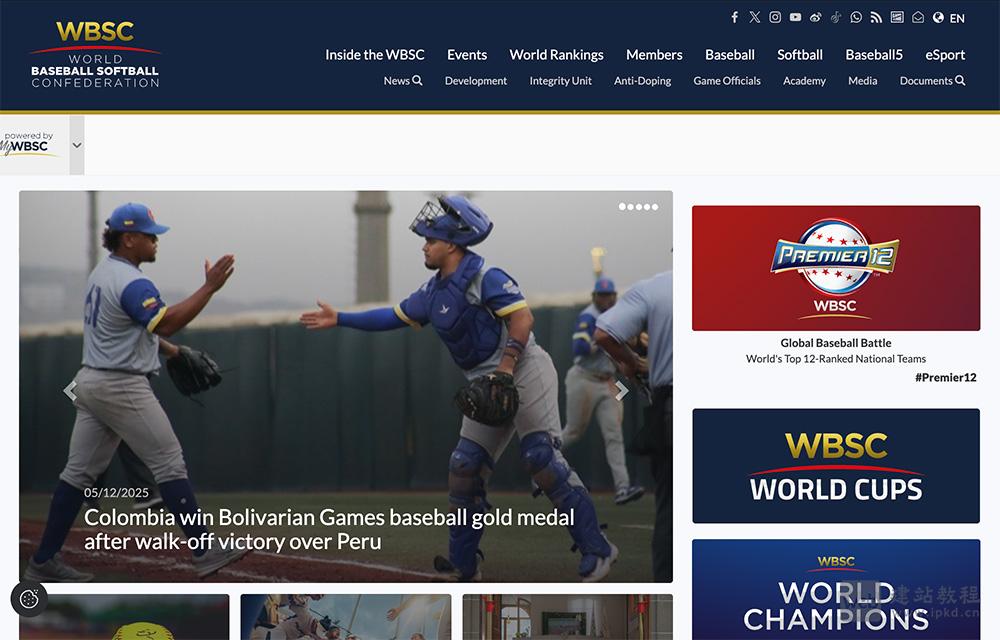Expand the powered by MyWBSC dropdown arrow
The image size is (1000, 640).
pyautogui.click(x=77, y=145)
